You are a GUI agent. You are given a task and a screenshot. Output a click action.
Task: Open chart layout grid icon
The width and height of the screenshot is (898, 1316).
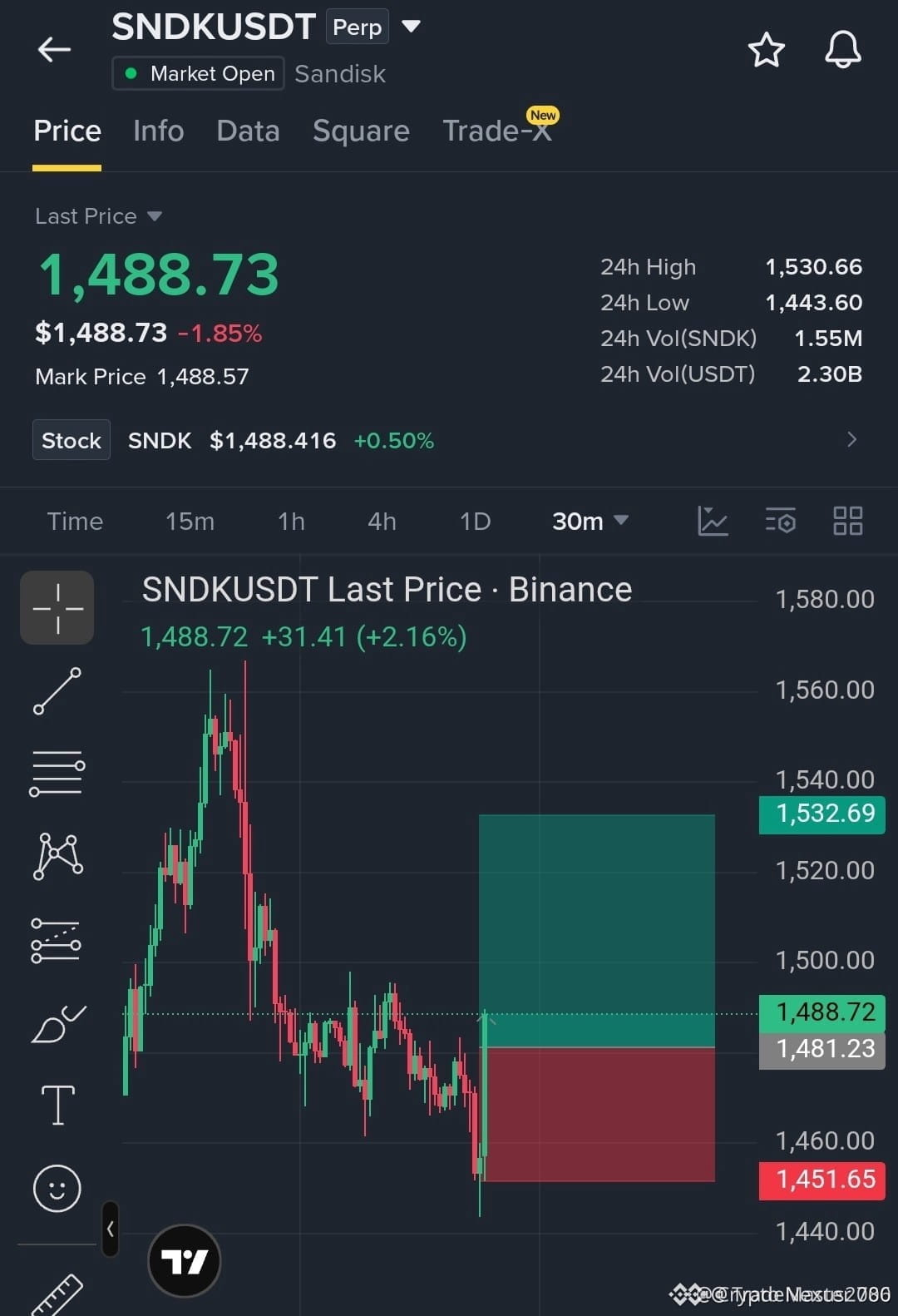tap(847, 522)
